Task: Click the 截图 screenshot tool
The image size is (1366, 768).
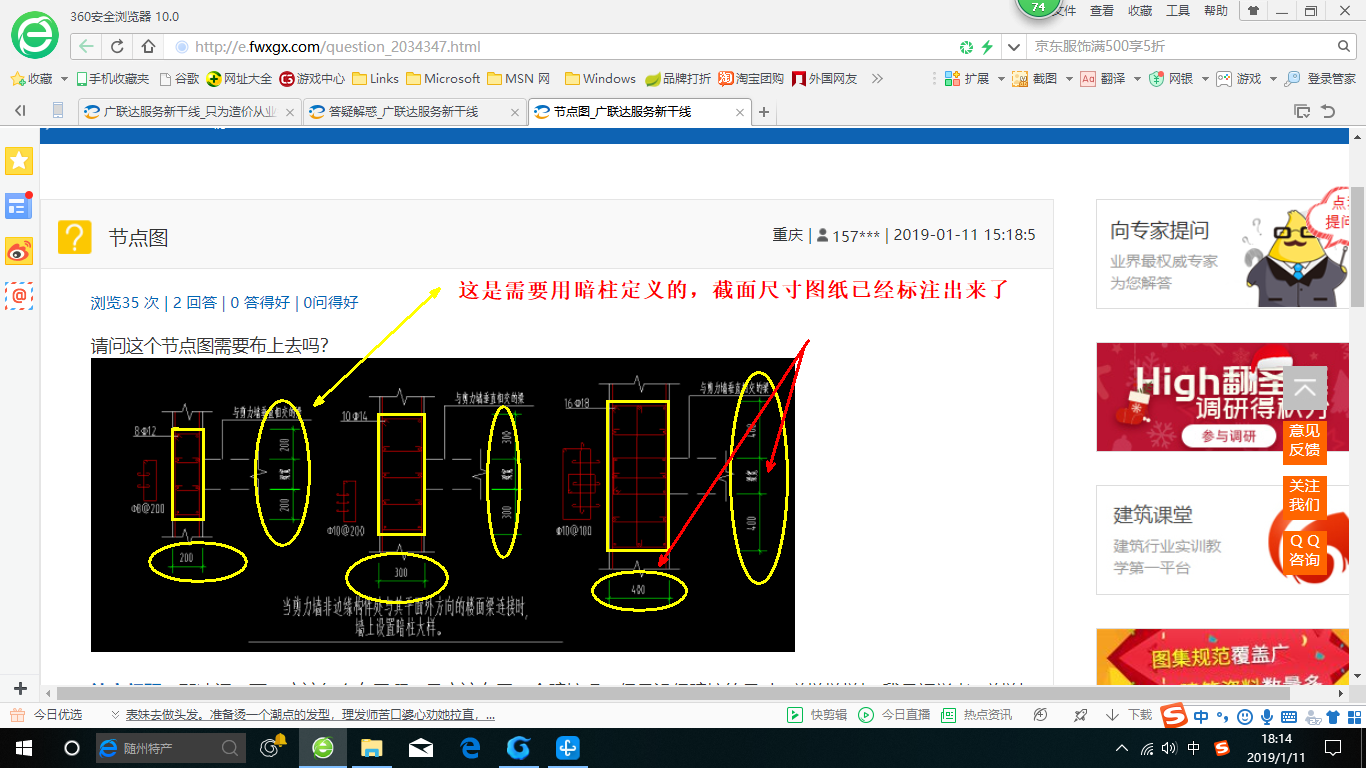Action: tap(1035, 78)
